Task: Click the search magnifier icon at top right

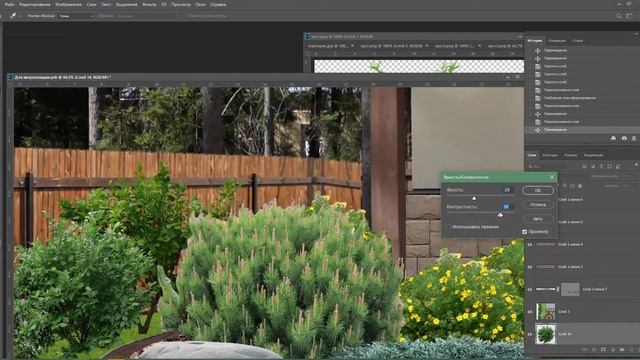Action: 619,16
